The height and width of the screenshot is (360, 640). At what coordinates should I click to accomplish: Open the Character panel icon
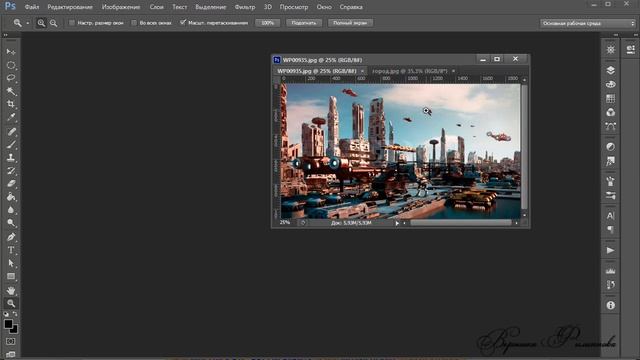pyautogui.click(x=611, y=216)
